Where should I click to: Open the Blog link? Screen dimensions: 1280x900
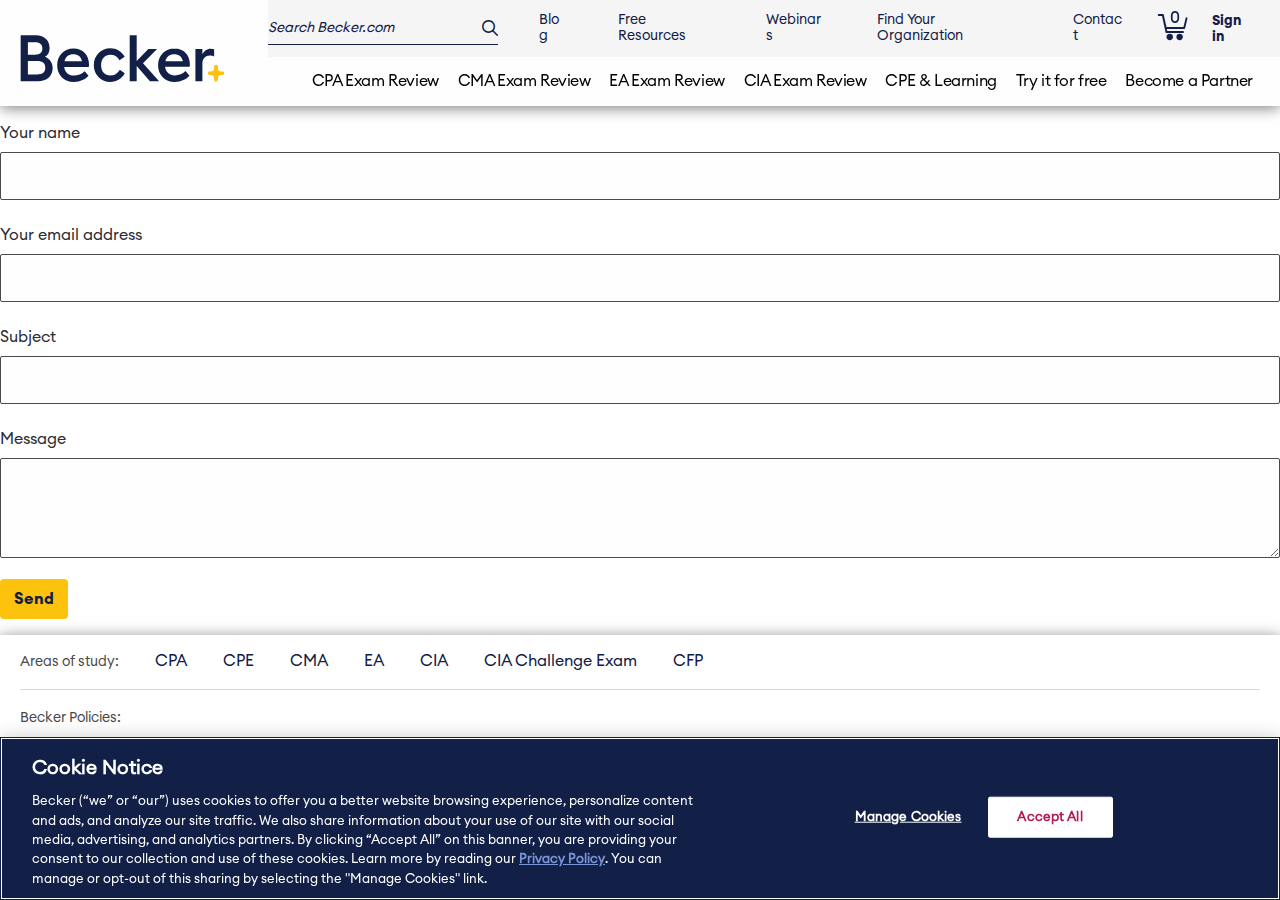pyautogui.click(x=549, y=28)
